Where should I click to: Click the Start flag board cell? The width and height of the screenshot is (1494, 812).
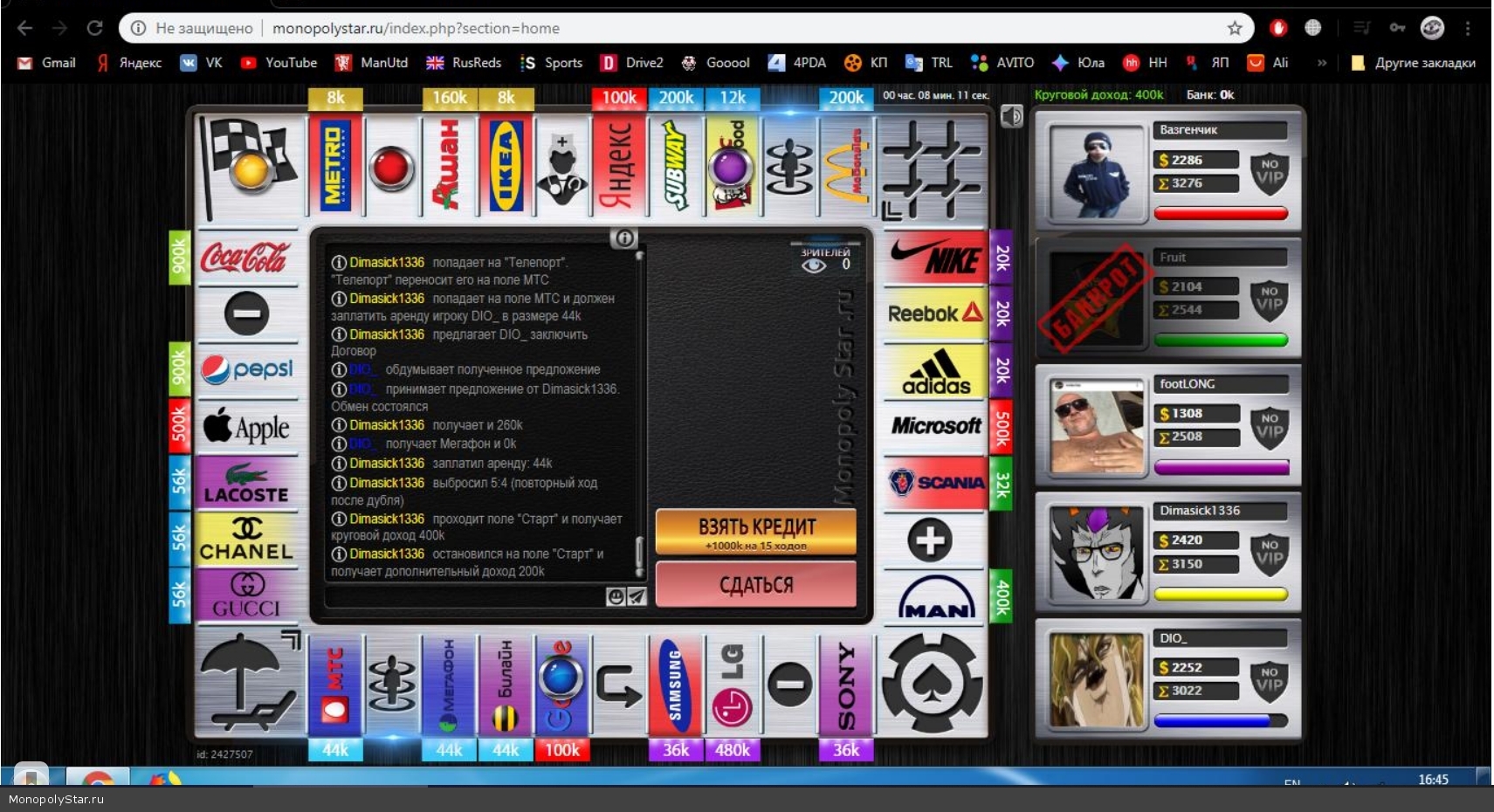coord(249,166)
